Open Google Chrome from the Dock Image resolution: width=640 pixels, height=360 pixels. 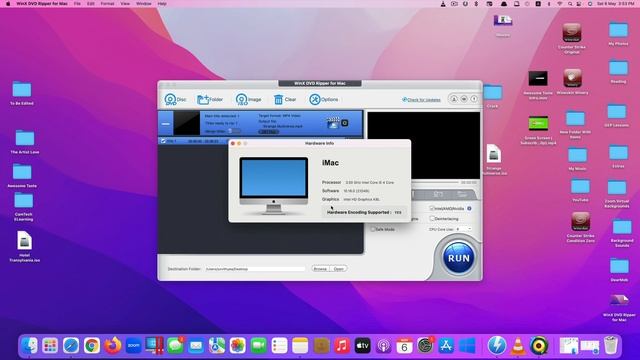(91, 346)
